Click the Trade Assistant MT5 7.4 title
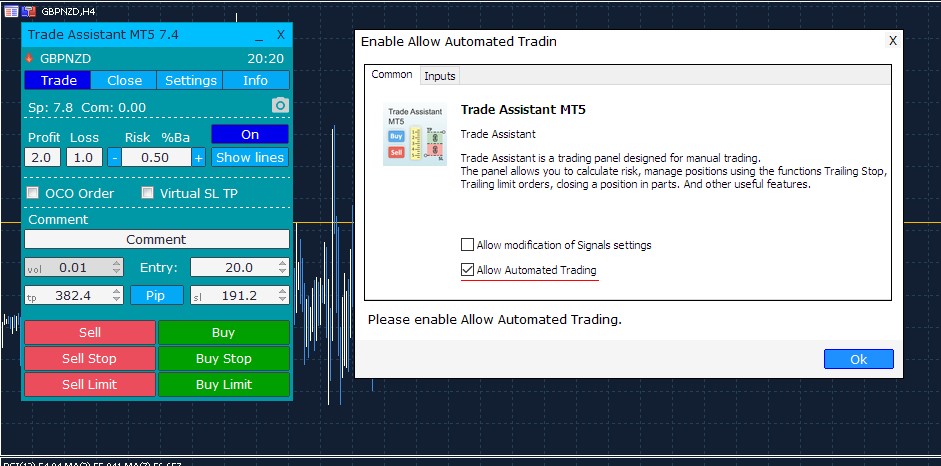 [x=103, y=35]
